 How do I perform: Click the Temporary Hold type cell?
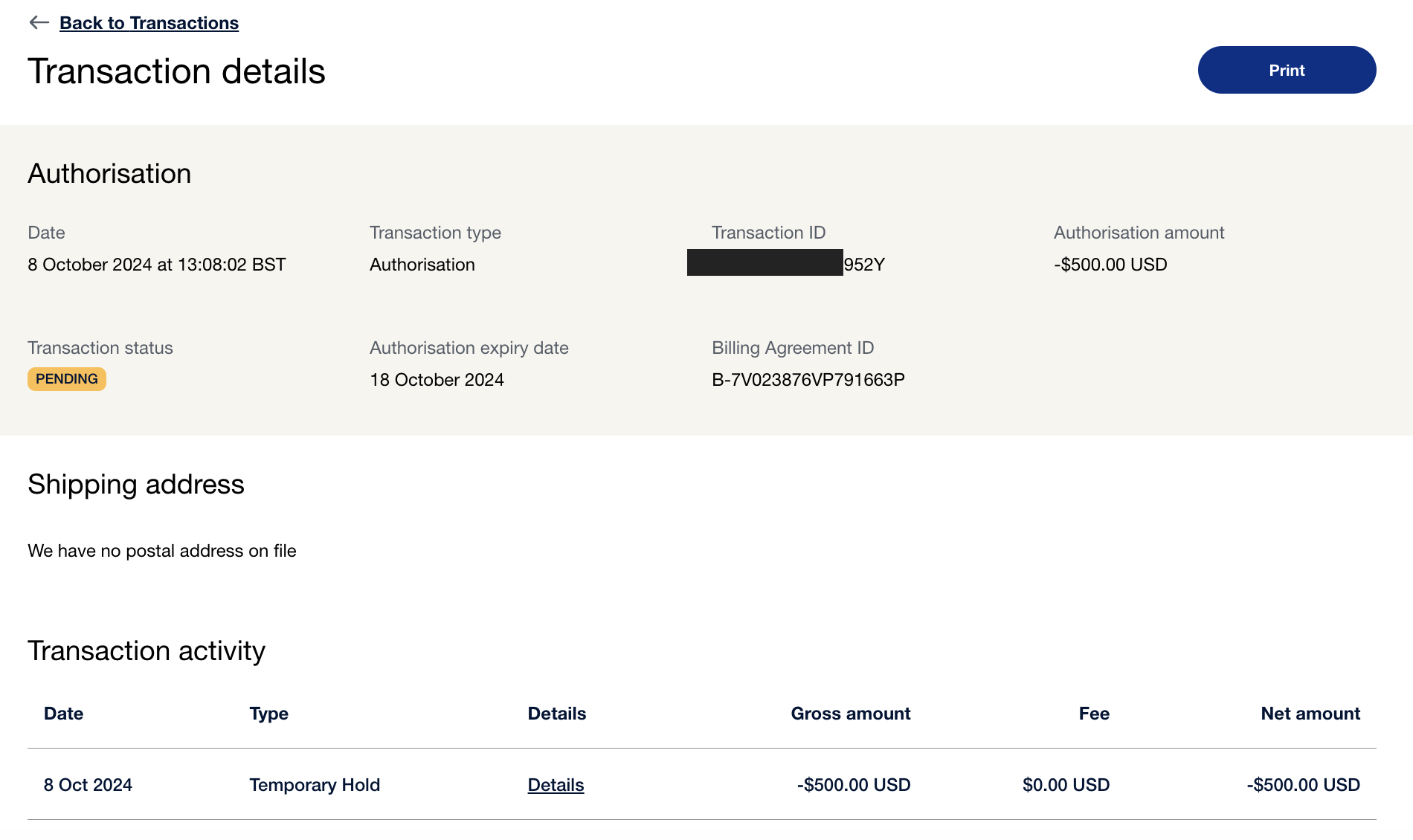[x=315, y=785]
